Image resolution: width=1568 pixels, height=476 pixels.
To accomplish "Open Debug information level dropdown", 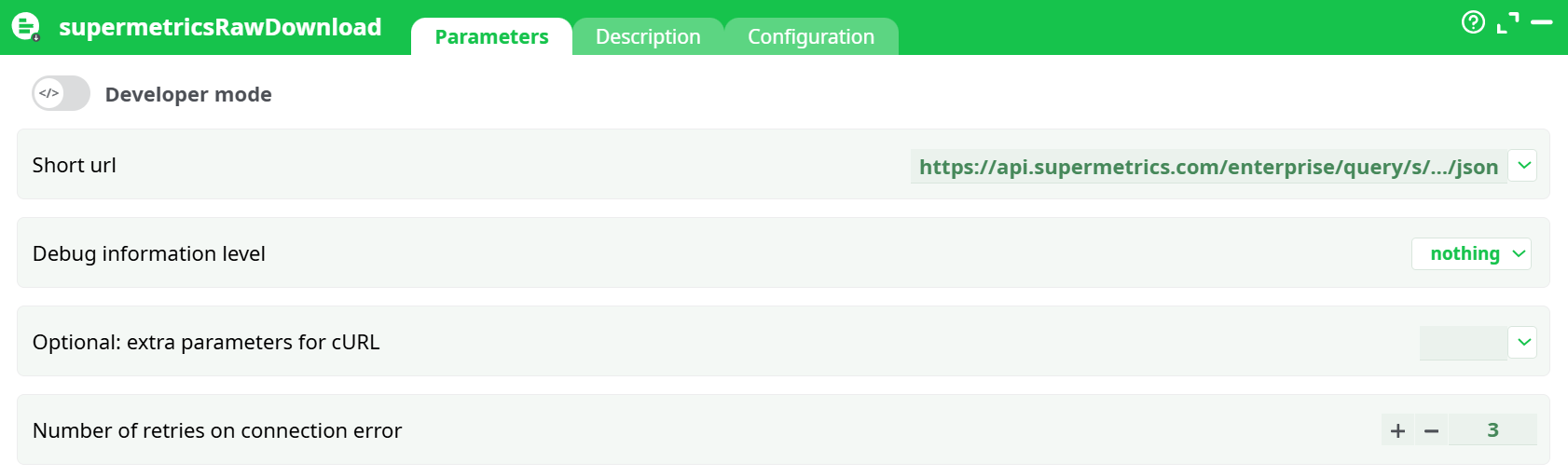I will [x=1471, y=253].
